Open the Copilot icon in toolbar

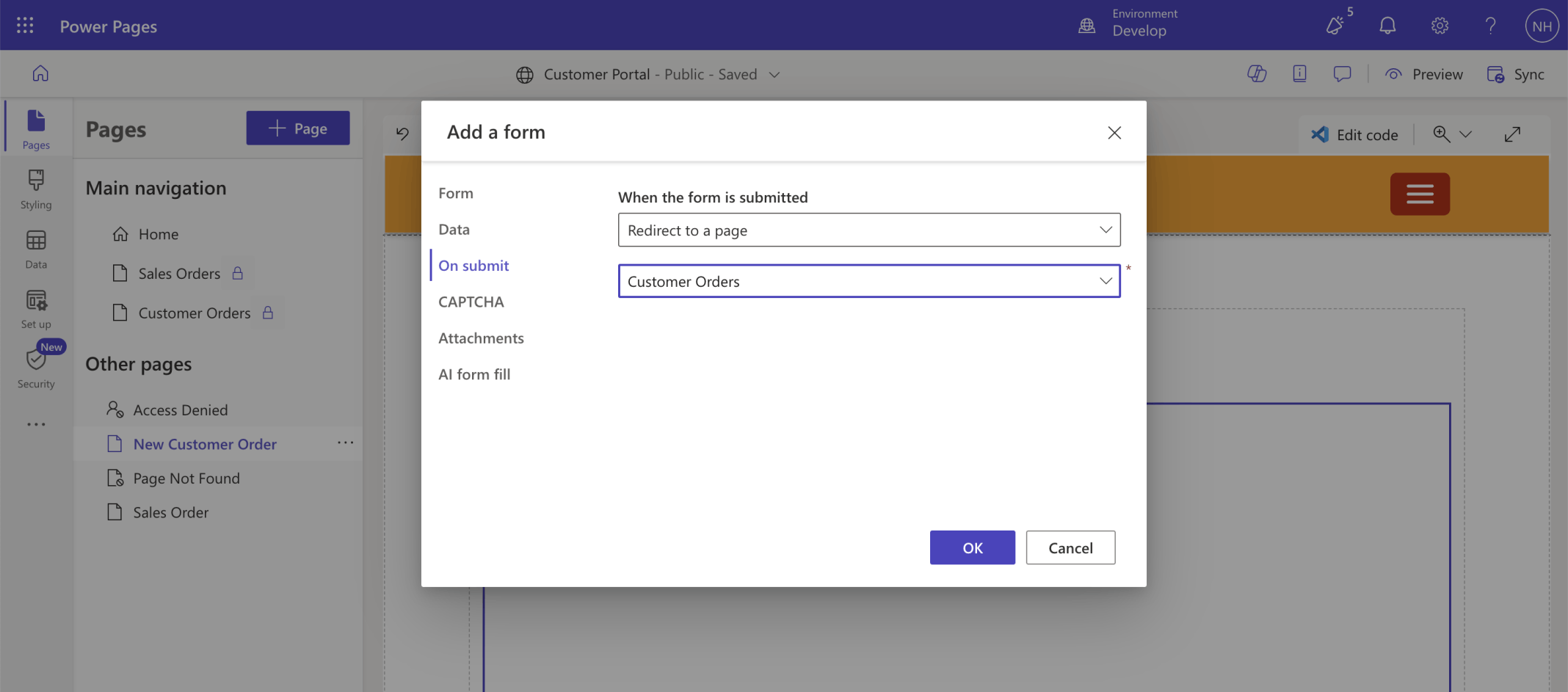coord(1257,73)
